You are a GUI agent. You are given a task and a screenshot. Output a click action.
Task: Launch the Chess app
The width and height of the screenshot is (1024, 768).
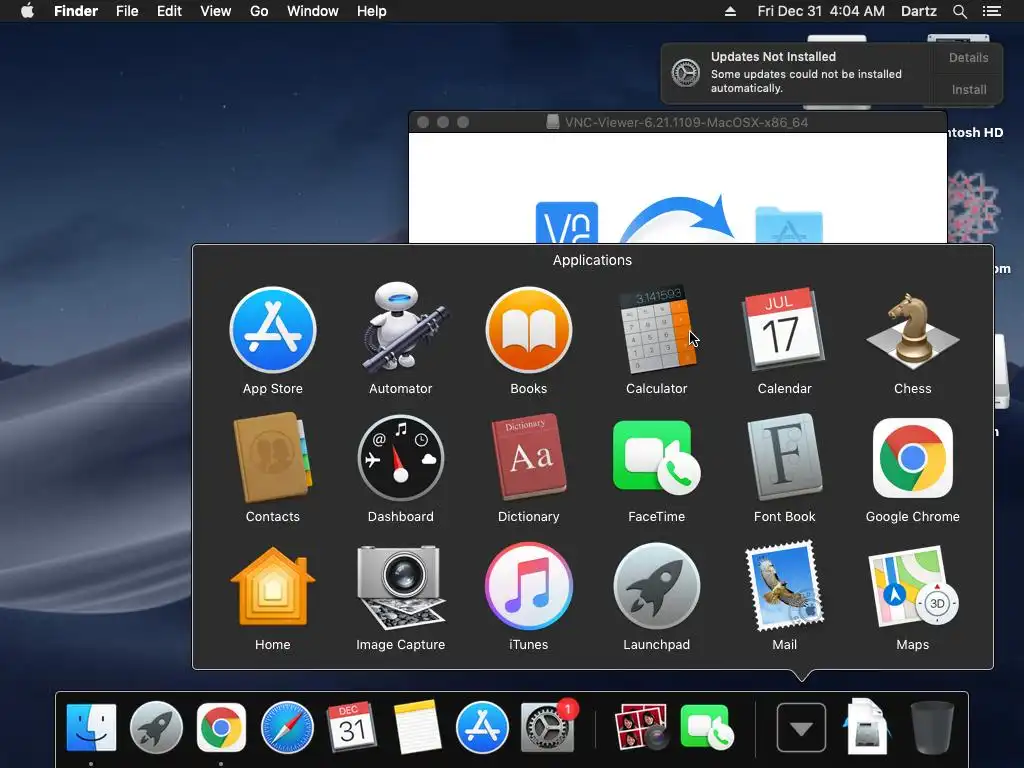tap(912, 330)
